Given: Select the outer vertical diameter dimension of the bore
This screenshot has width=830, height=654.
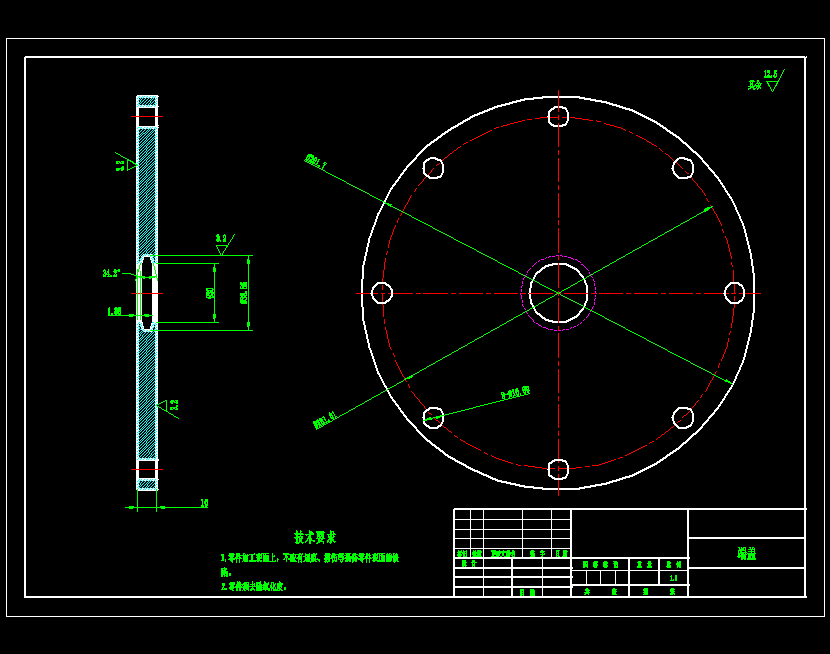Looking at the screenshot, I should 244,293.
